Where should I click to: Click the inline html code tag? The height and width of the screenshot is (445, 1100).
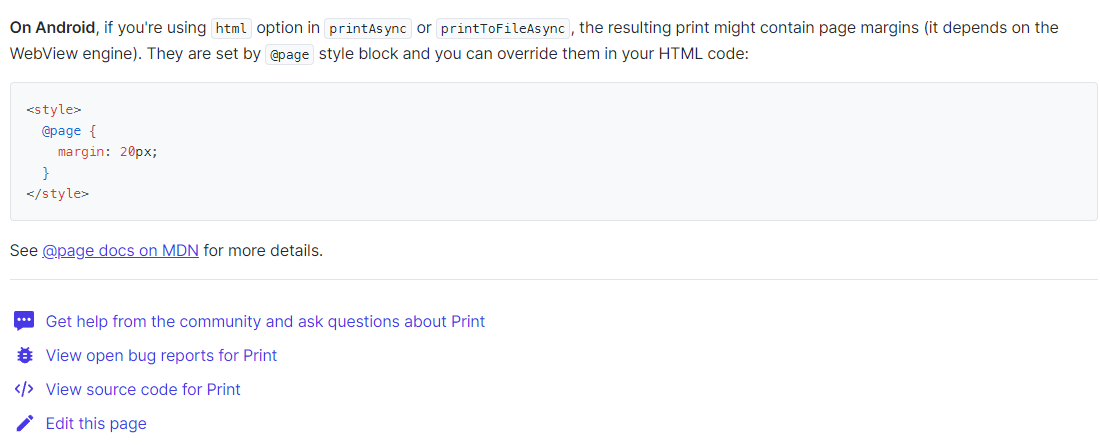[x=232, y=28]
